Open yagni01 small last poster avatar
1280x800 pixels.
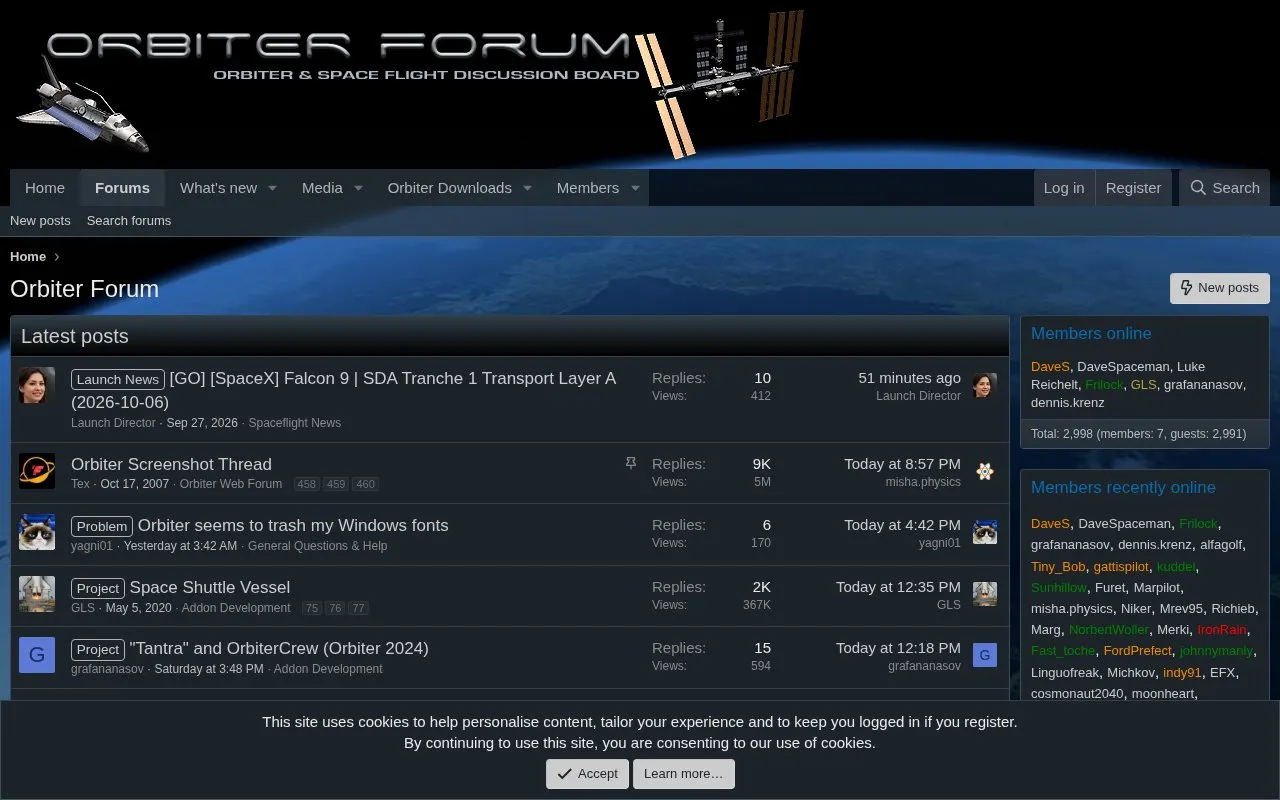985,532
